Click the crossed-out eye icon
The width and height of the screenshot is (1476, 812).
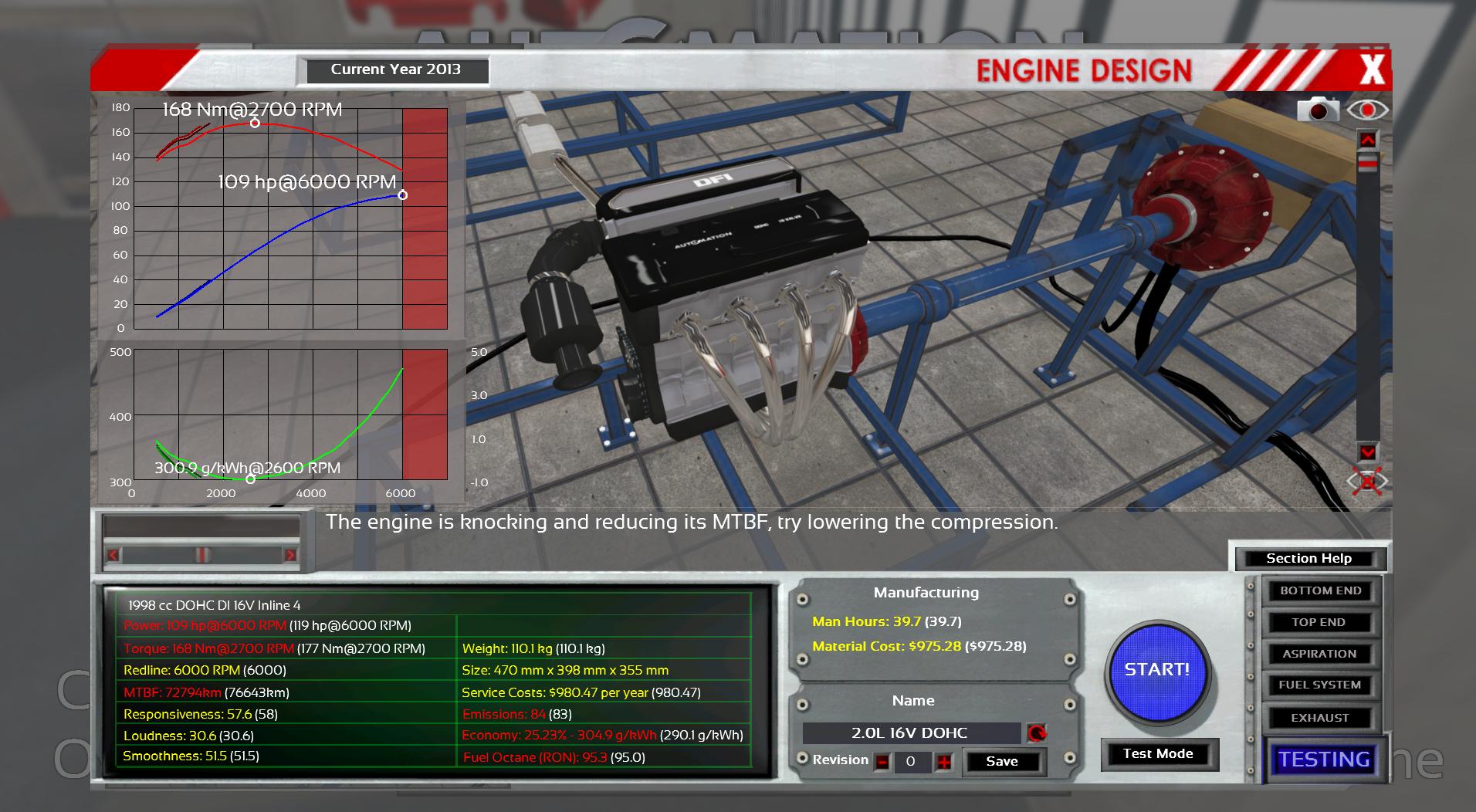[1367, 482]
